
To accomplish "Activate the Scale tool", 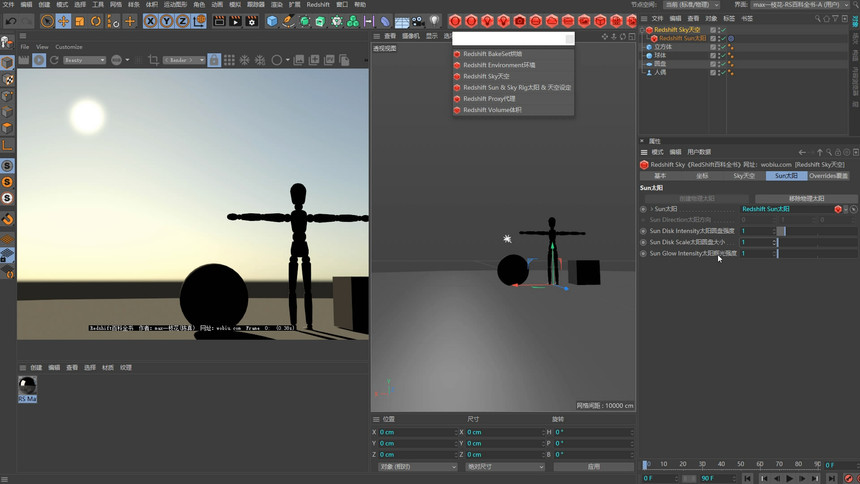I will [x=80, y=21].
